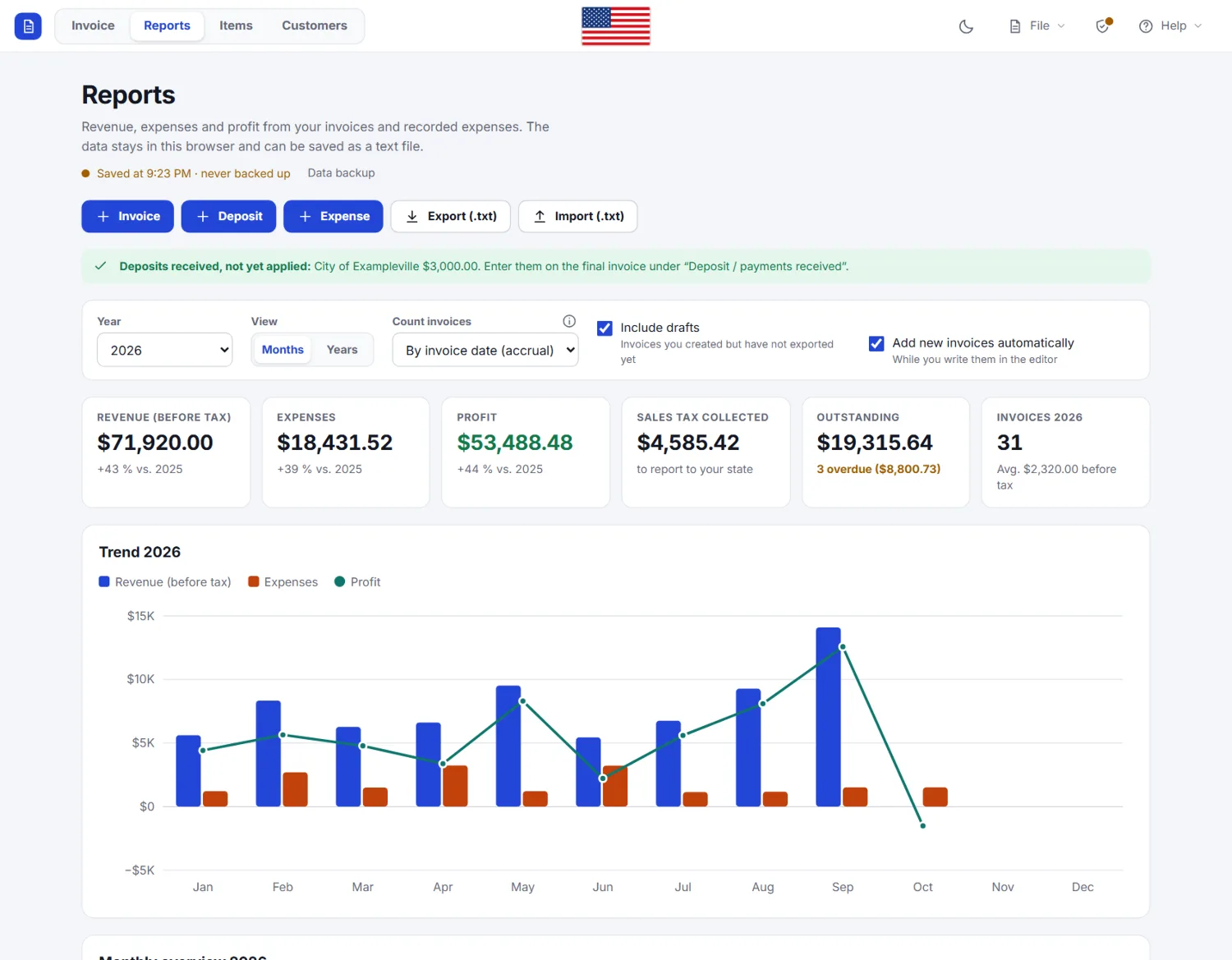
Task: Click the May revenue bar
Action: 508,746
